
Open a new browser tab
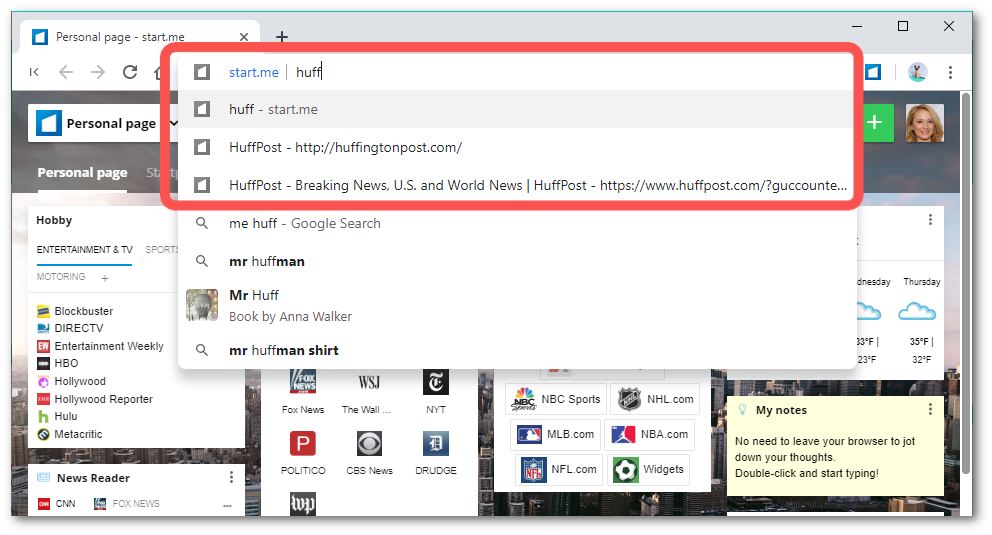click(x=282, y=37)
